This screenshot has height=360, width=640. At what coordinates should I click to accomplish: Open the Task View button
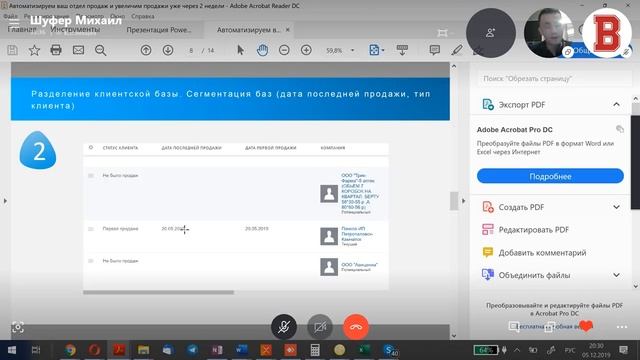tap(36, 350)
